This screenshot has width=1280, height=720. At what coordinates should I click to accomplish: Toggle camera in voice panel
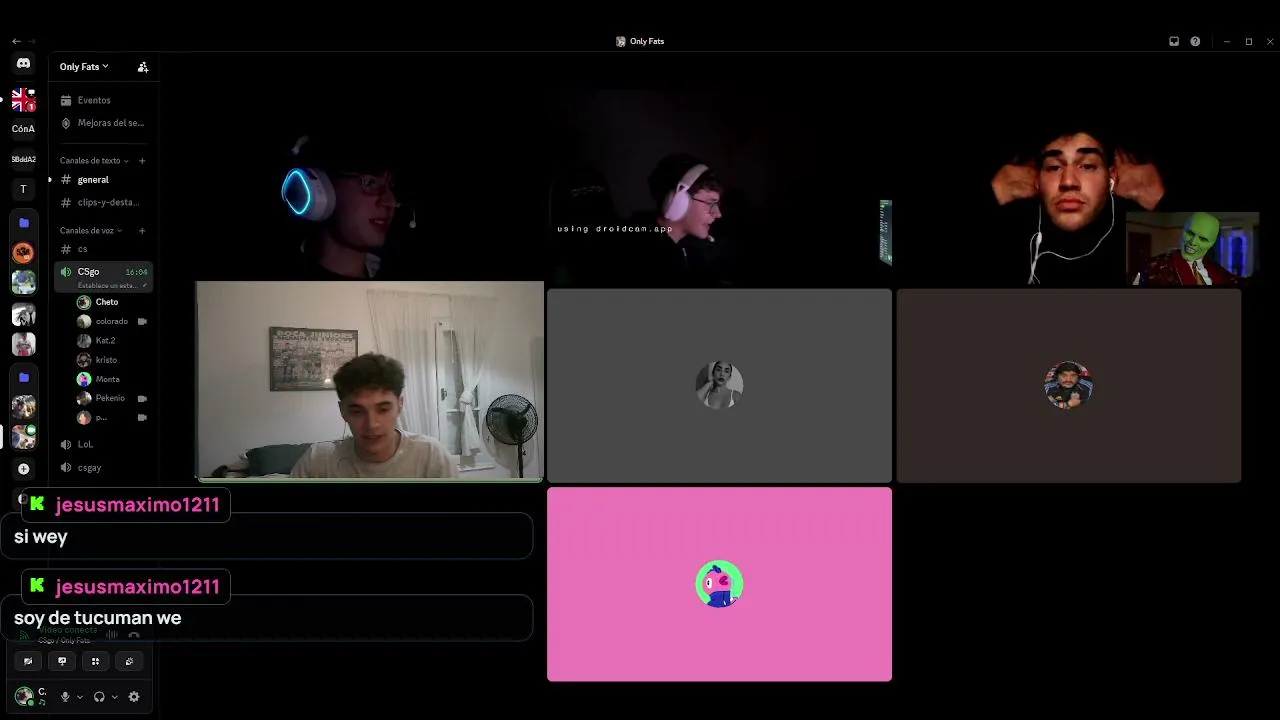[x=28, y=661]
